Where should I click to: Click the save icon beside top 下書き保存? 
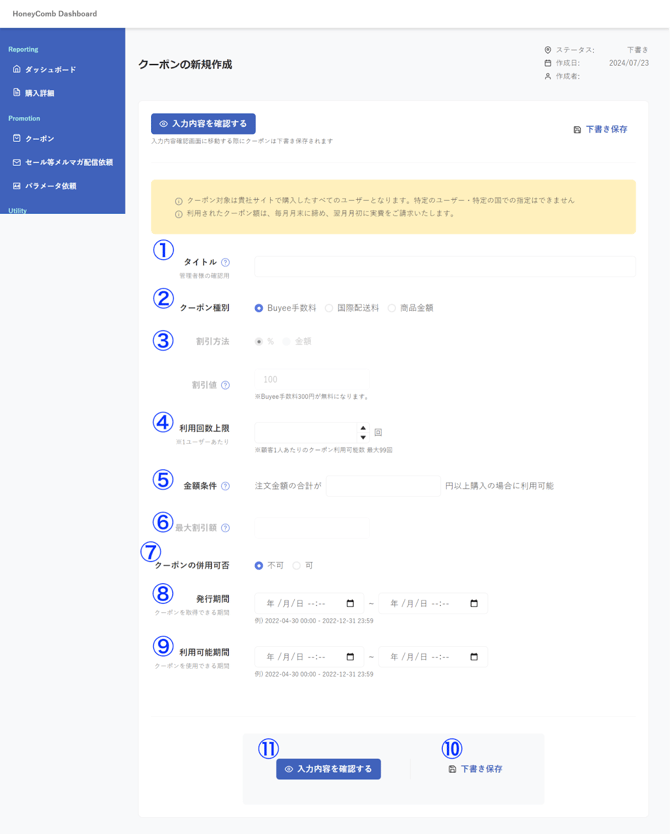[x=577, y=130]
